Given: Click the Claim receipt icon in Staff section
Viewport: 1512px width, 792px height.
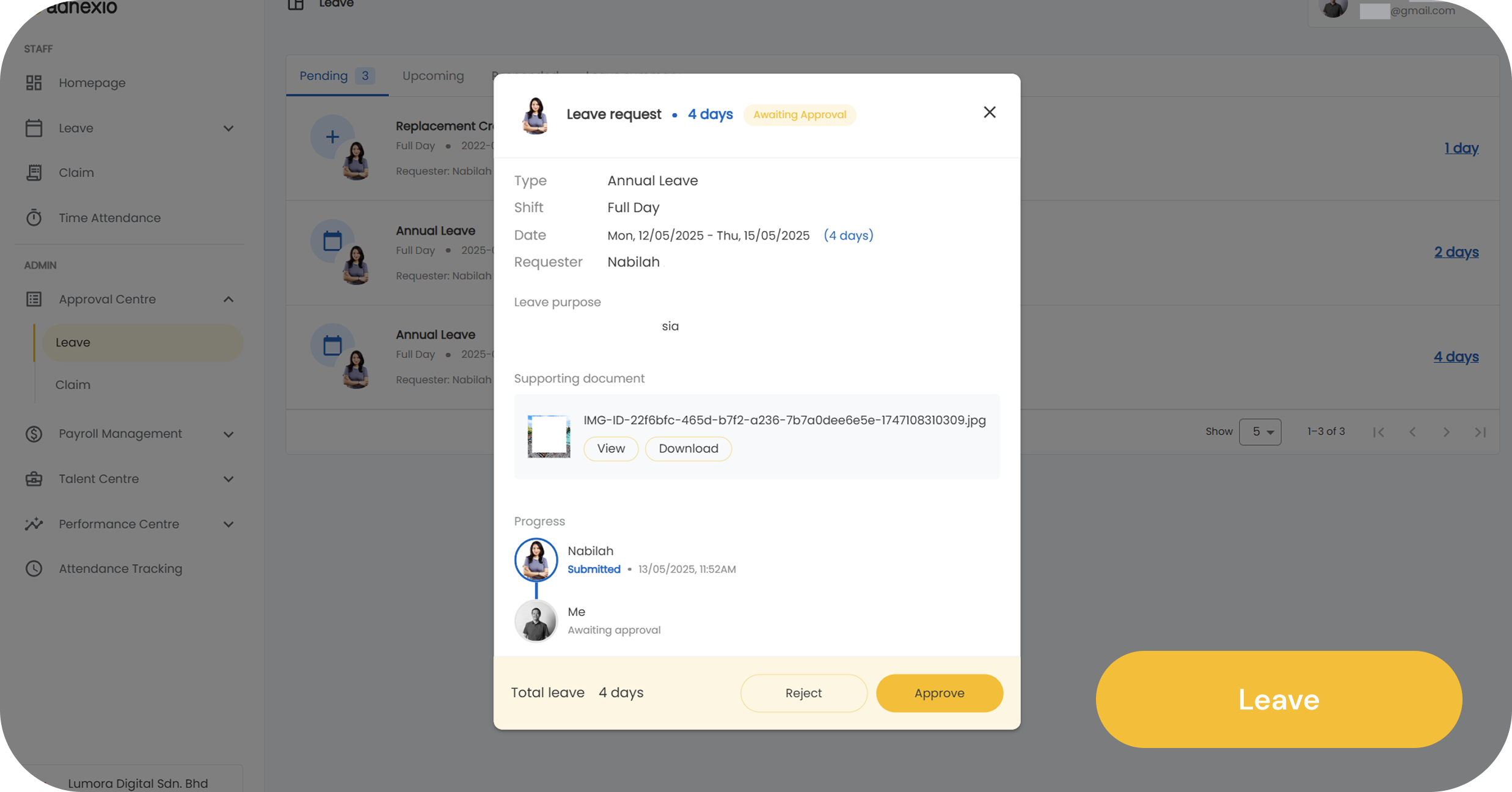Looking at the screenshot, I should [34, 173].
